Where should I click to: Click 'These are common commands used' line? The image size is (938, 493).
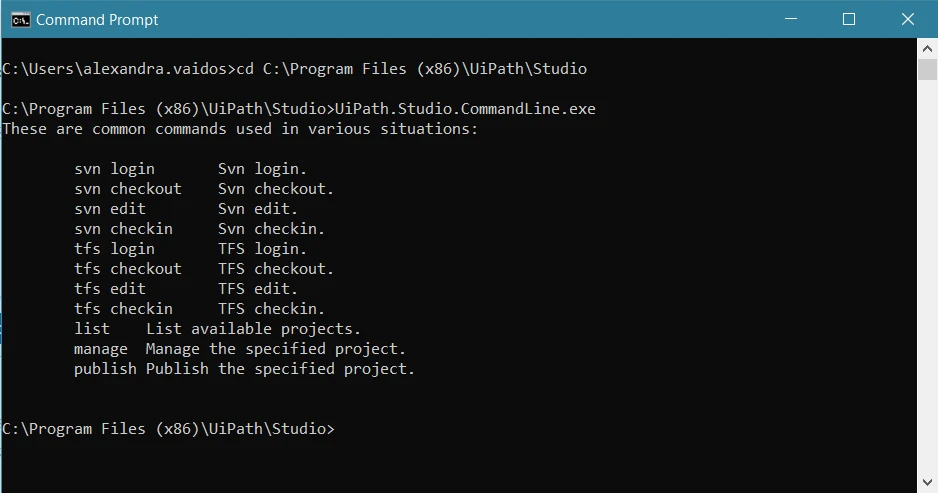point(240,129)
